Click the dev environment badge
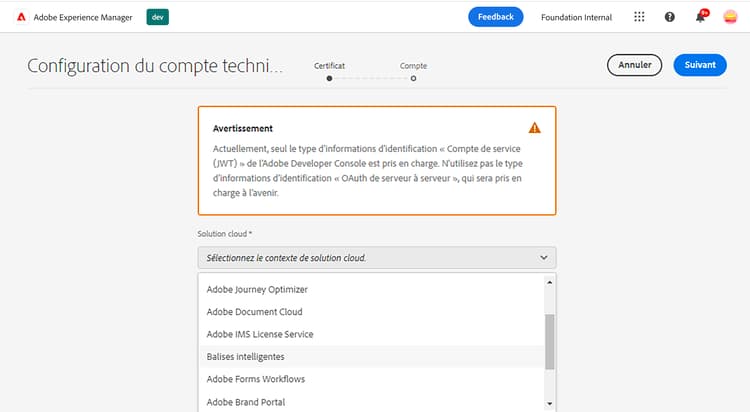750x412 pixels. (x=157, y=17)
